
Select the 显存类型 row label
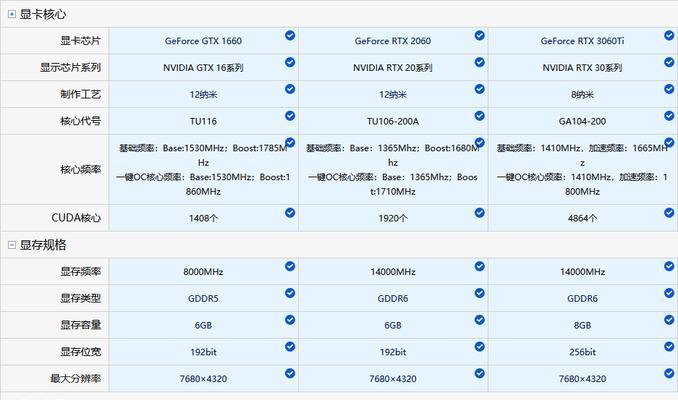(80, 299)
